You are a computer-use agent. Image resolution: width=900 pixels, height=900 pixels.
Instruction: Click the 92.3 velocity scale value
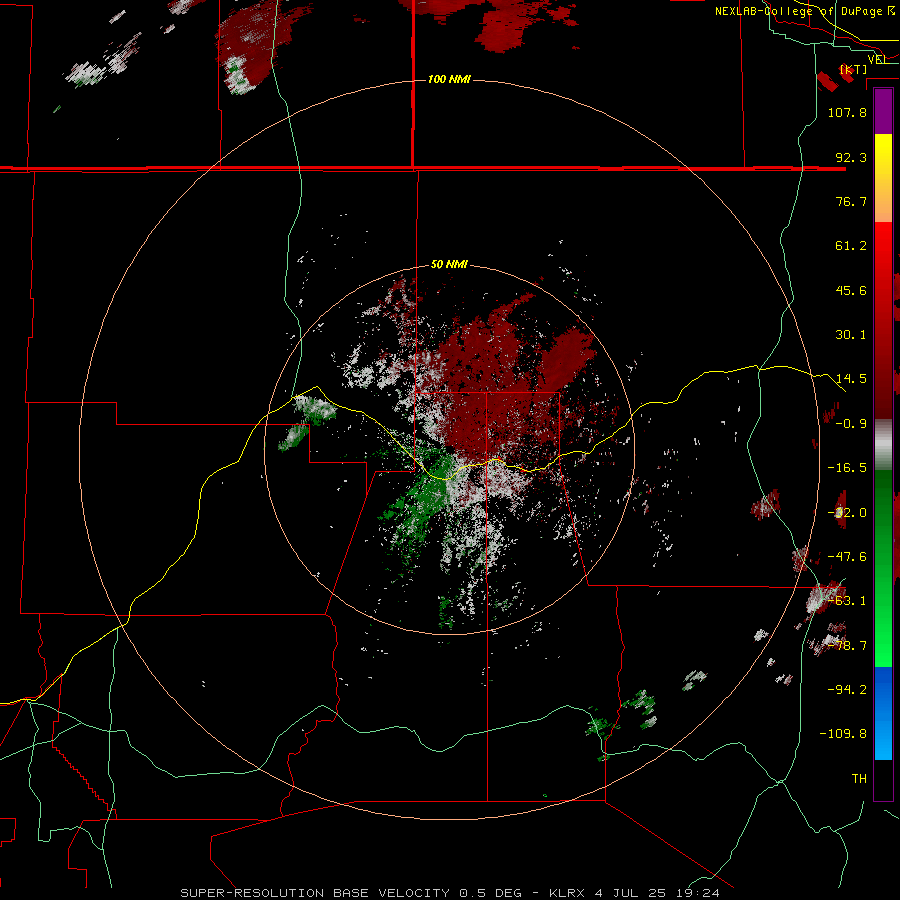click(x=851, y=157)
